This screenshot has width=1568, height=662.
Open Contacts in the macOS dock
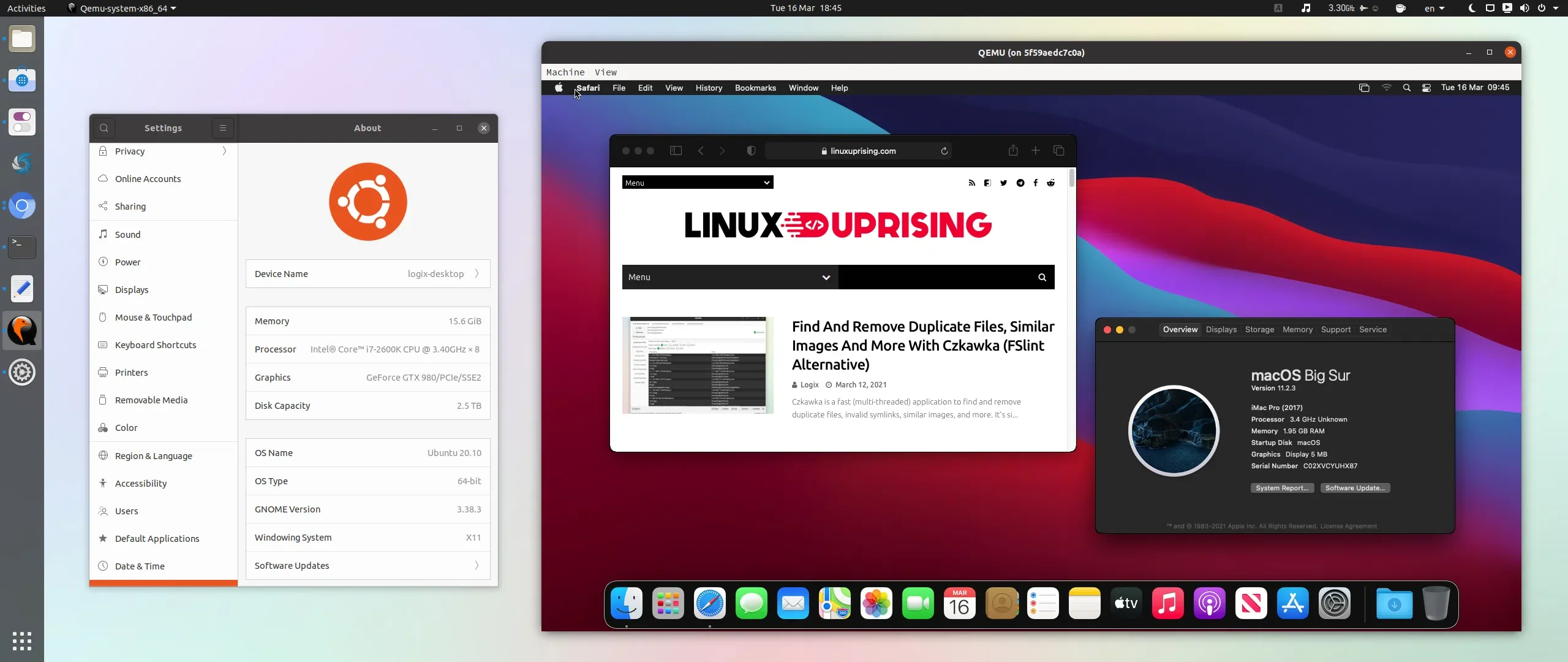click(x=1001, y=604)
